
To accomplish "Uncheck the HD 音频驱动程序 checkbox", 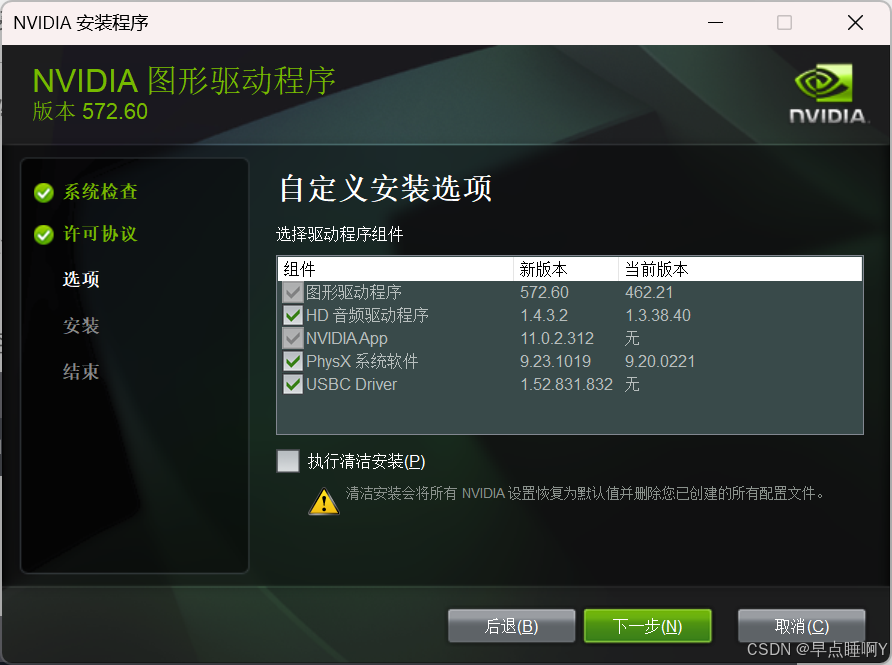I will pos(292,315).
